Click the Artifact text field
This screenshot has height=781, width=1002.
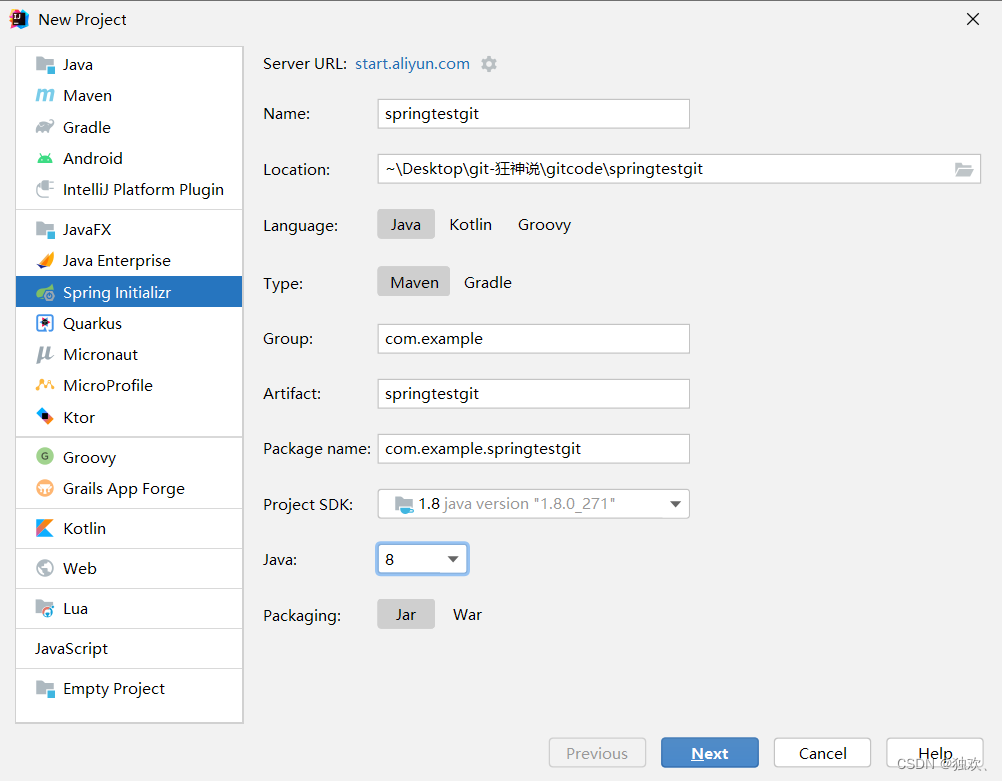click(533, 394)
